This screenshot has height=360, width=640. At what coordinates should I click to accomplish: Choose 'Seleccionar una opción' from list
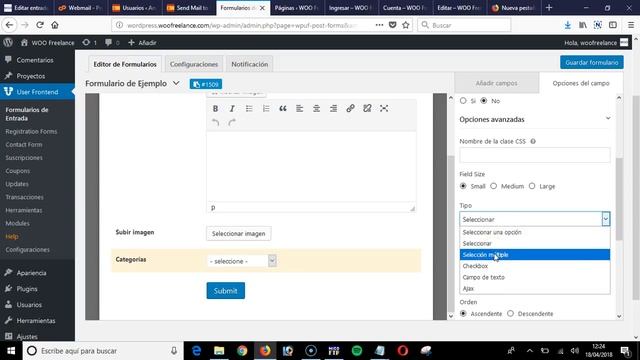tap(535, 232)
